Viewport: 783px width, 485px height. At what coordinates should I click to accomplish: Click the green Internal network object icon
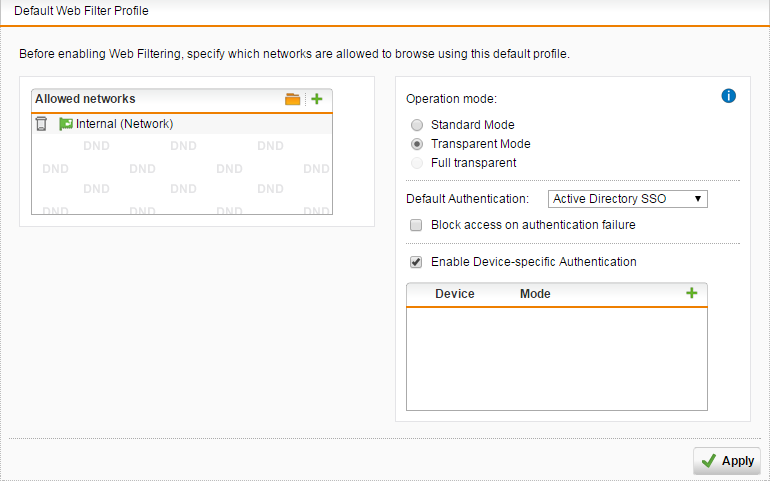[66, 125]
